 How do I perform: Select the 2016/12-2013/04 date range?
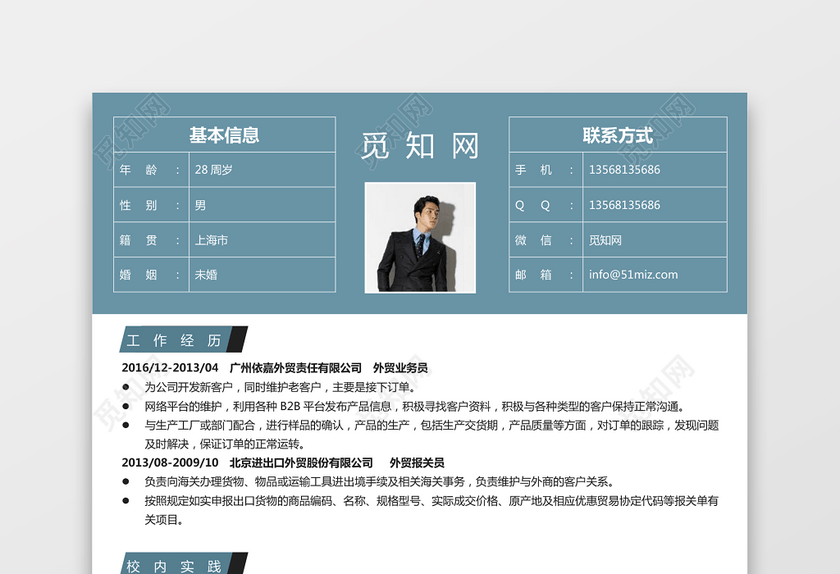(x=170, y=368)
